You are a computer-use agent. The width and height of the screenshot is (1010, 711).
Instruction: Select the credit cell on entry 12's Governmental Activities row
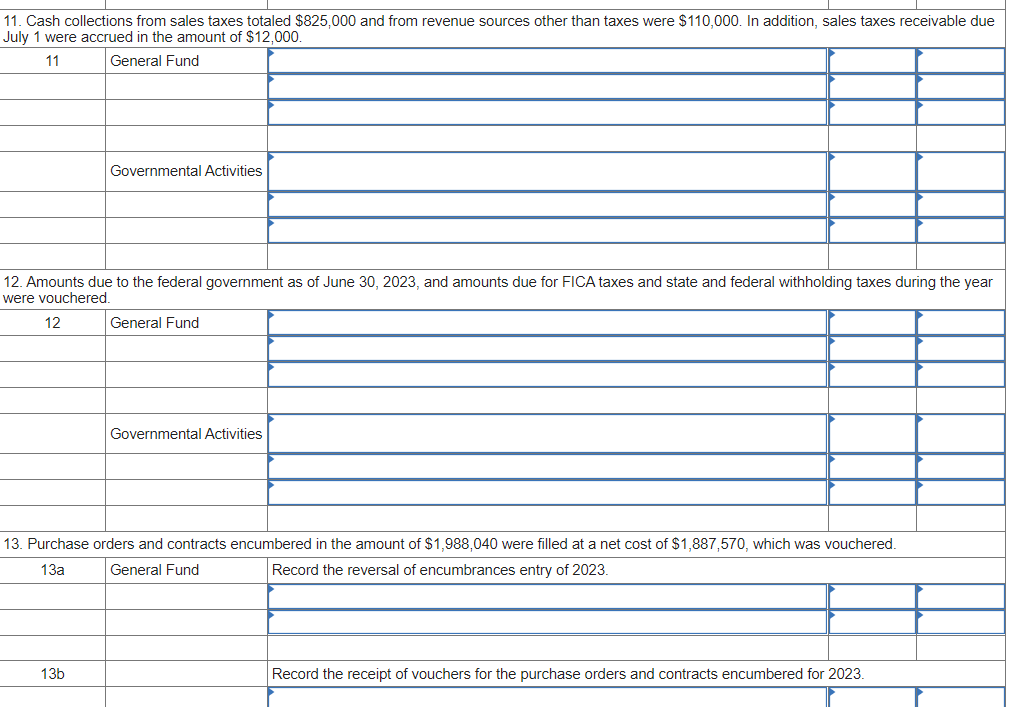pos(960,433)
